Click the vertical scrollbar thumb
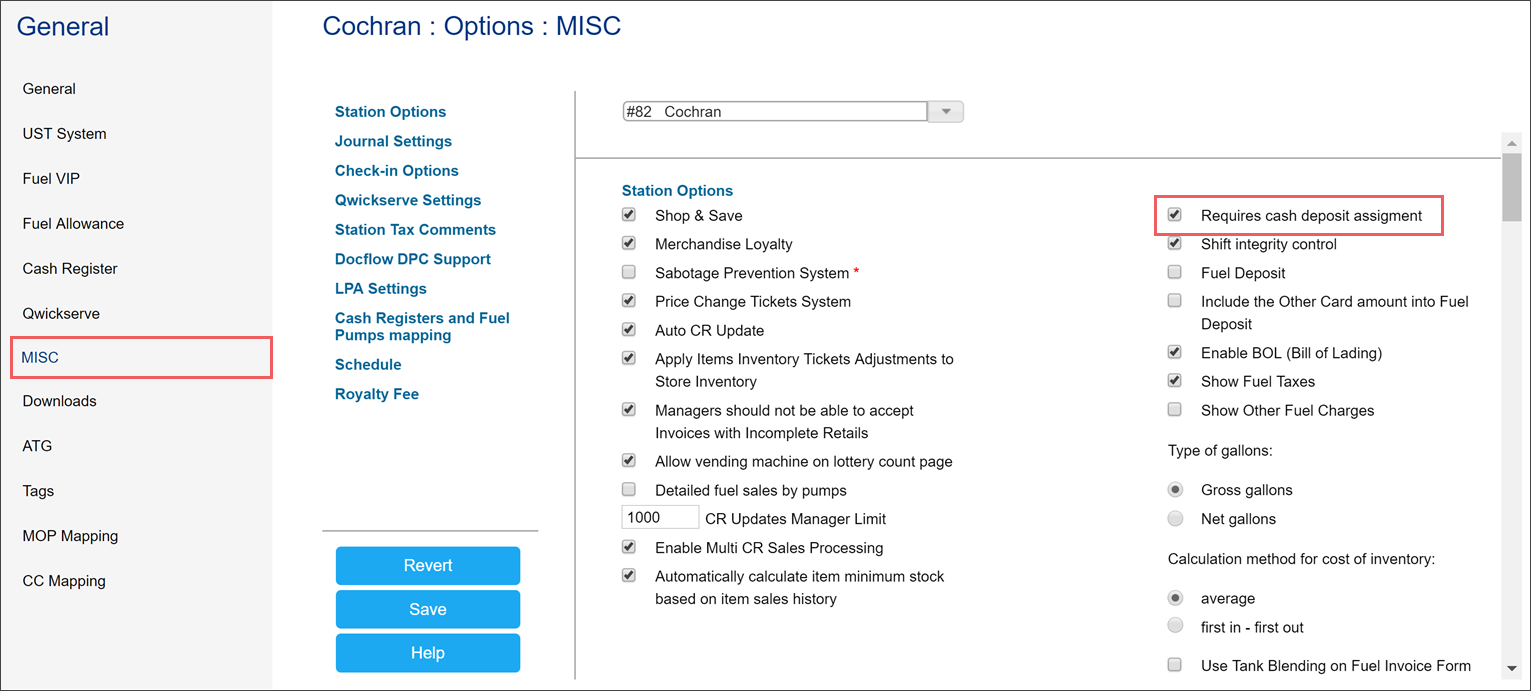 point(1512,187)
